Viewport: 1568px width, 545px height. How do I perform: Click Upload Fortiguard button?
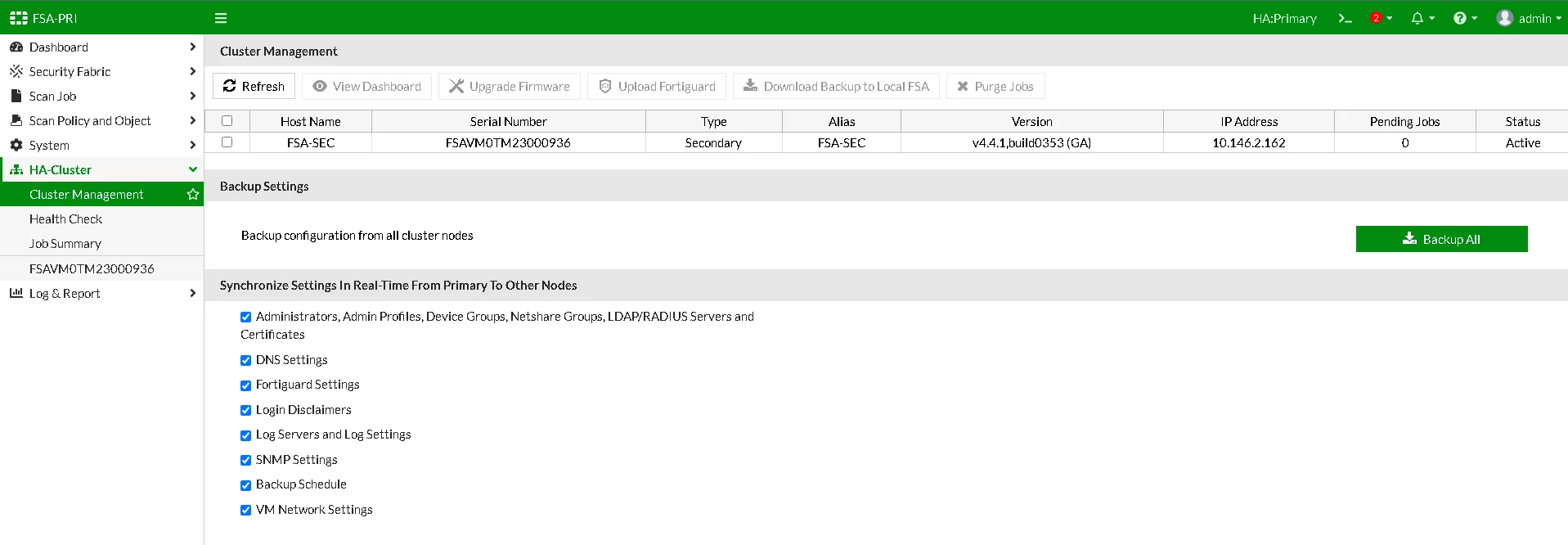click(x=657, y=86)
